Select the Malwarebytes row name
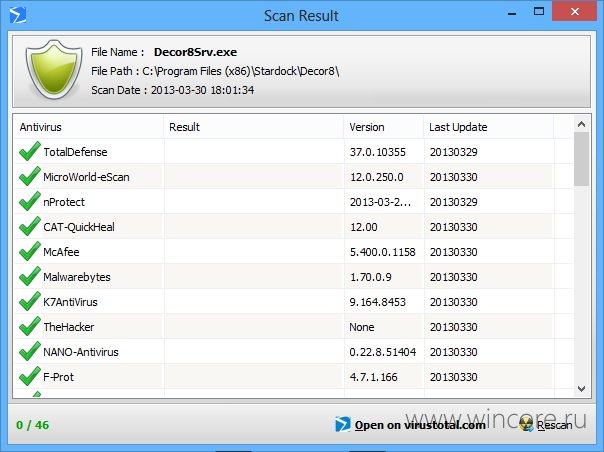This screenshot has height=452, width=604. [77, 277]
